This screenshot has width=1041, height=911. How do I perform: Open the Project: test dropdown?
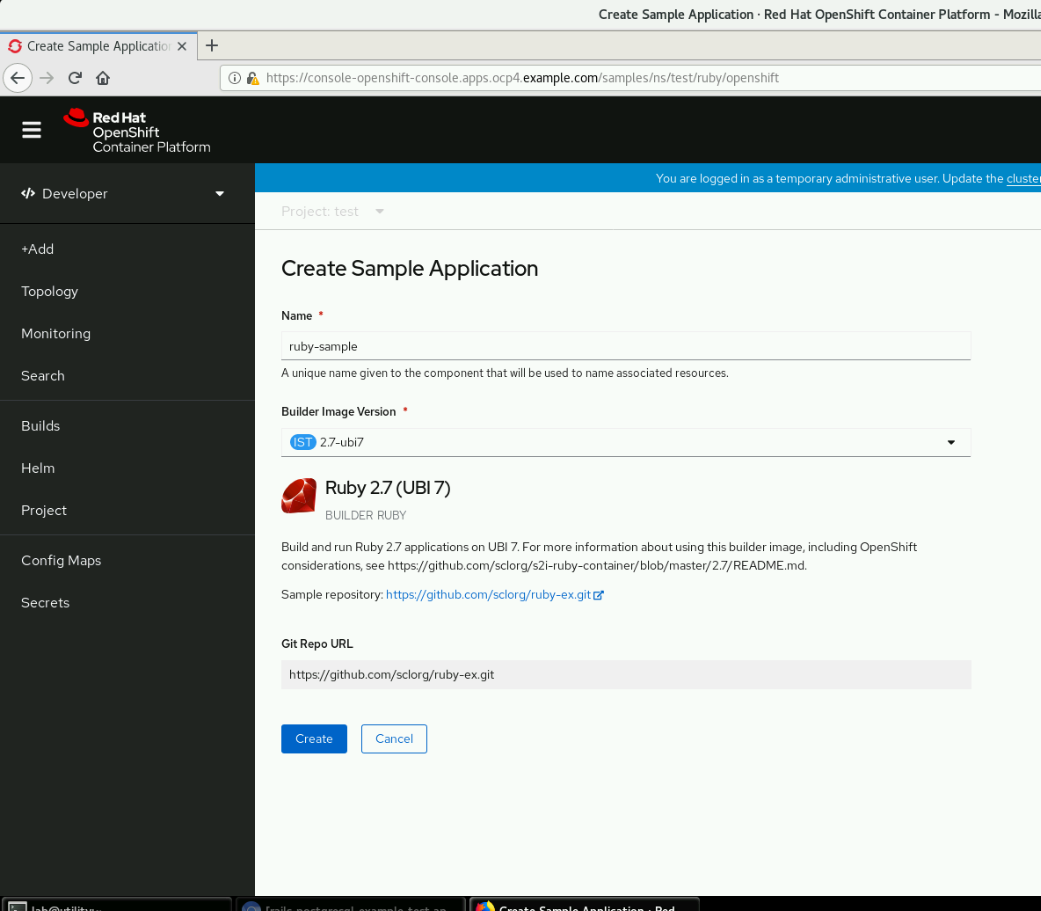point(333,212)
